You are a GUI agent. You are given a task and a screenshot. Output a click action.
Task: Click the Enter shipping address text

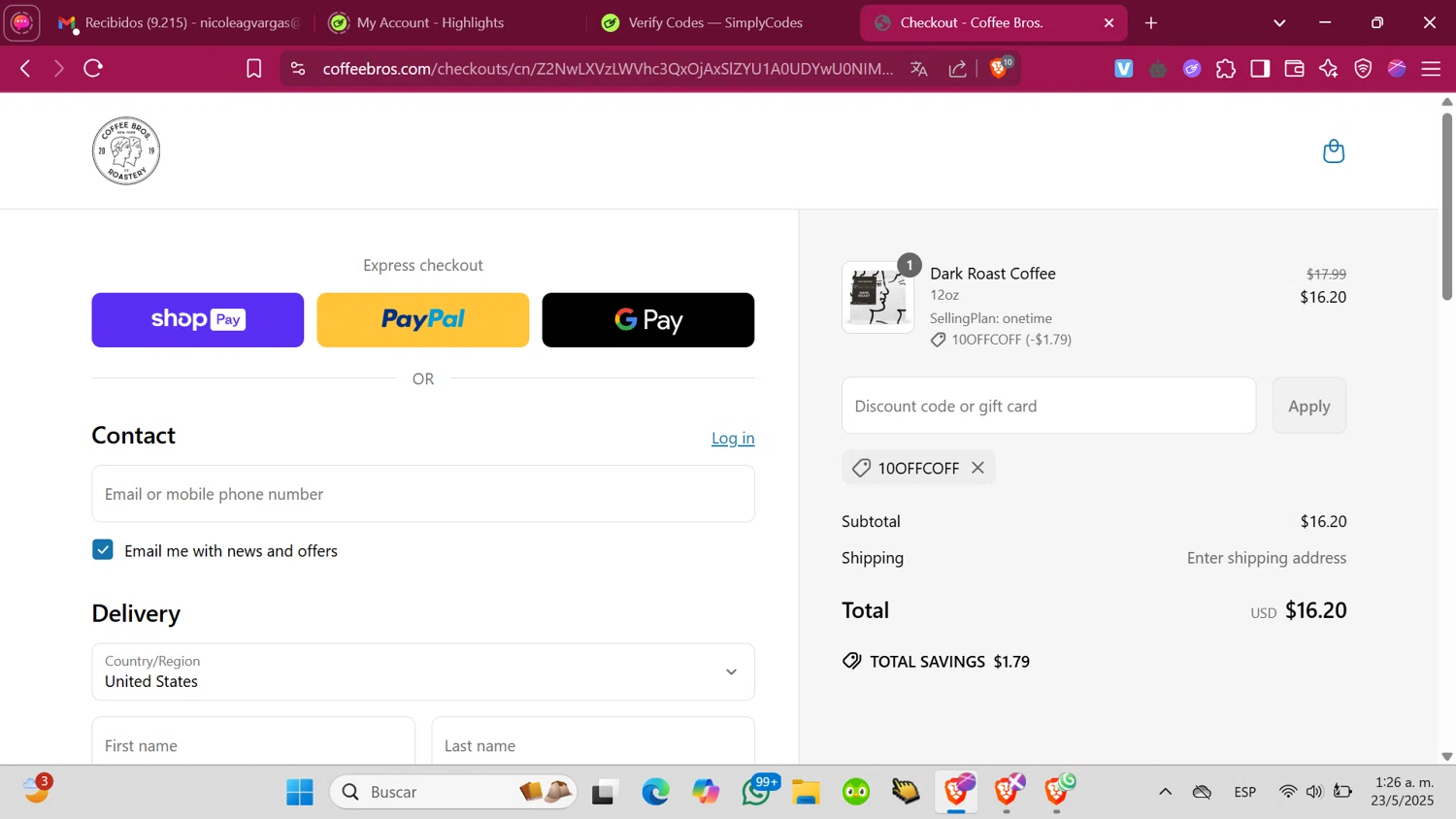pyautogui.click(x=1267, y=558)
